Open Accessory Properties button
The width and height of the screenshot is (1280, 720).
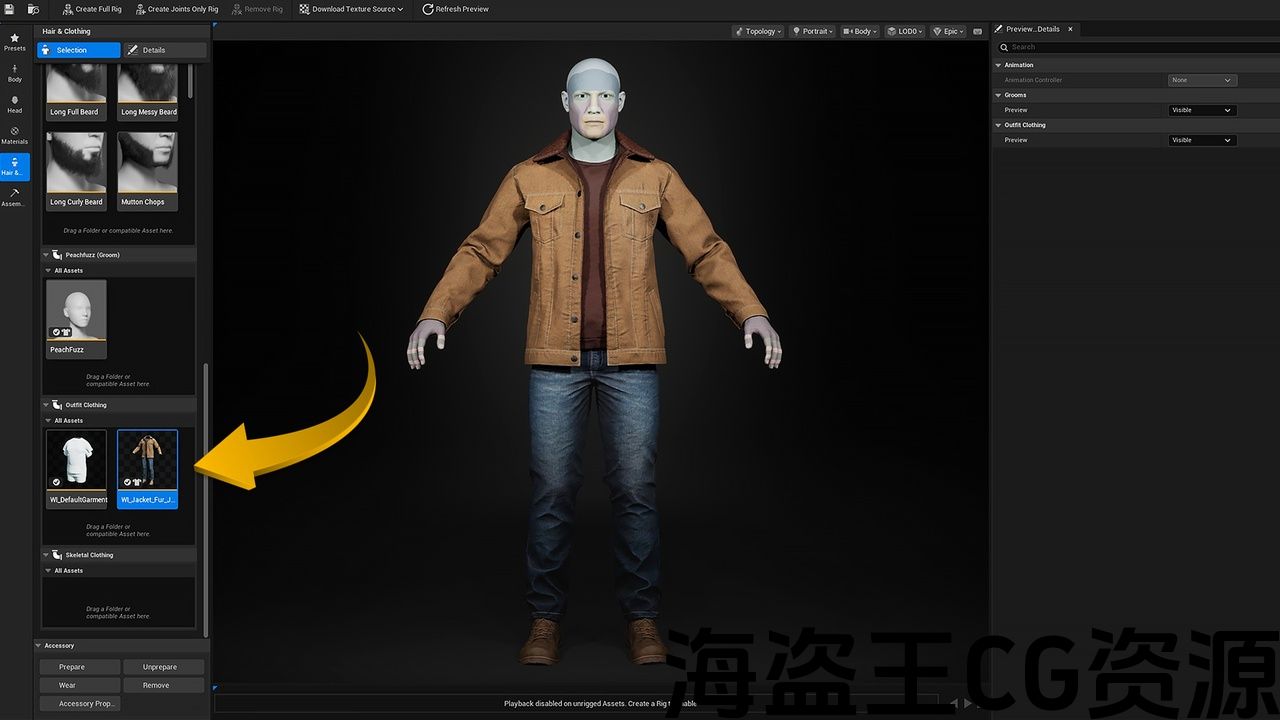coord(79,703)
